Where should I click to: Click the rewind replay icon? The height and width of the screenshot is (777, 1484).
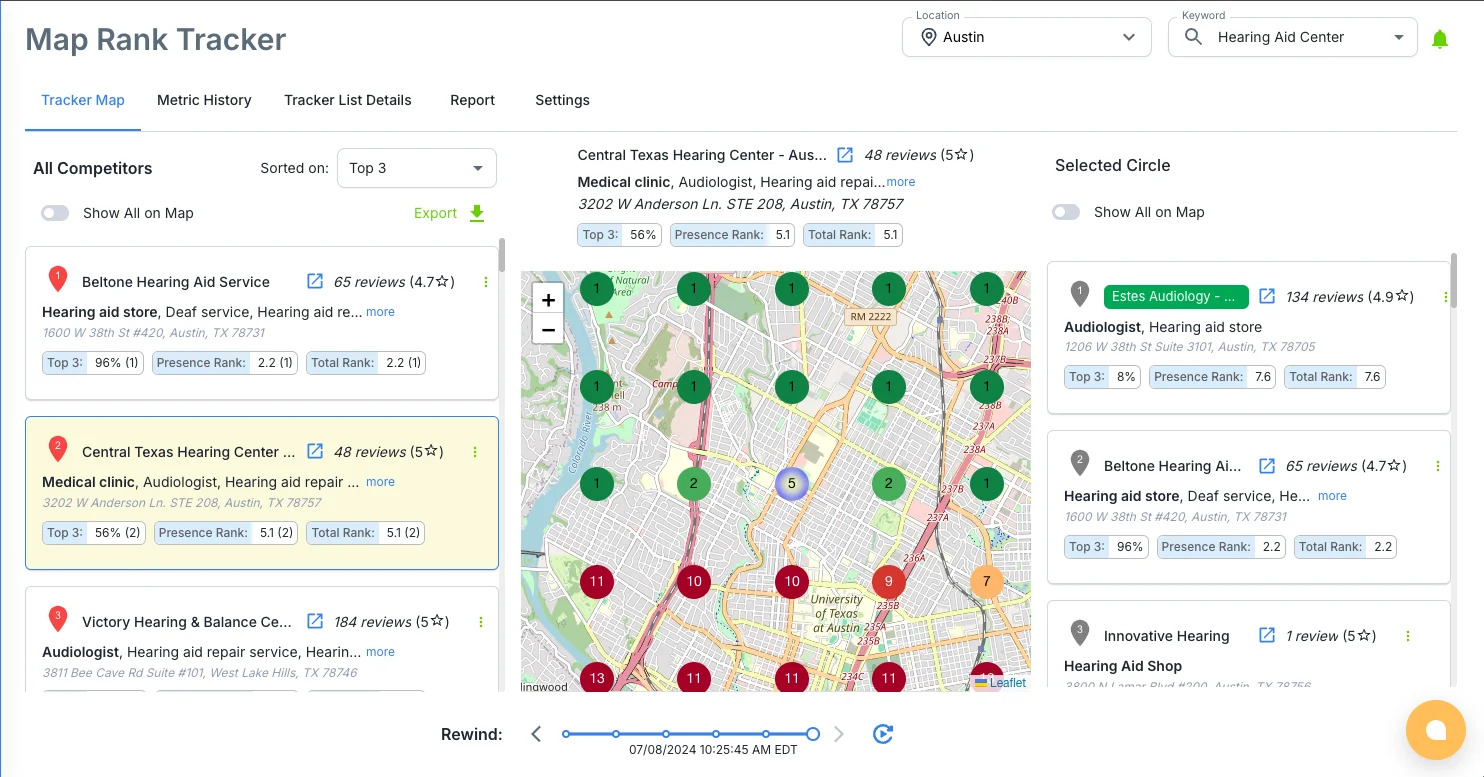click(x=882, y=734)
